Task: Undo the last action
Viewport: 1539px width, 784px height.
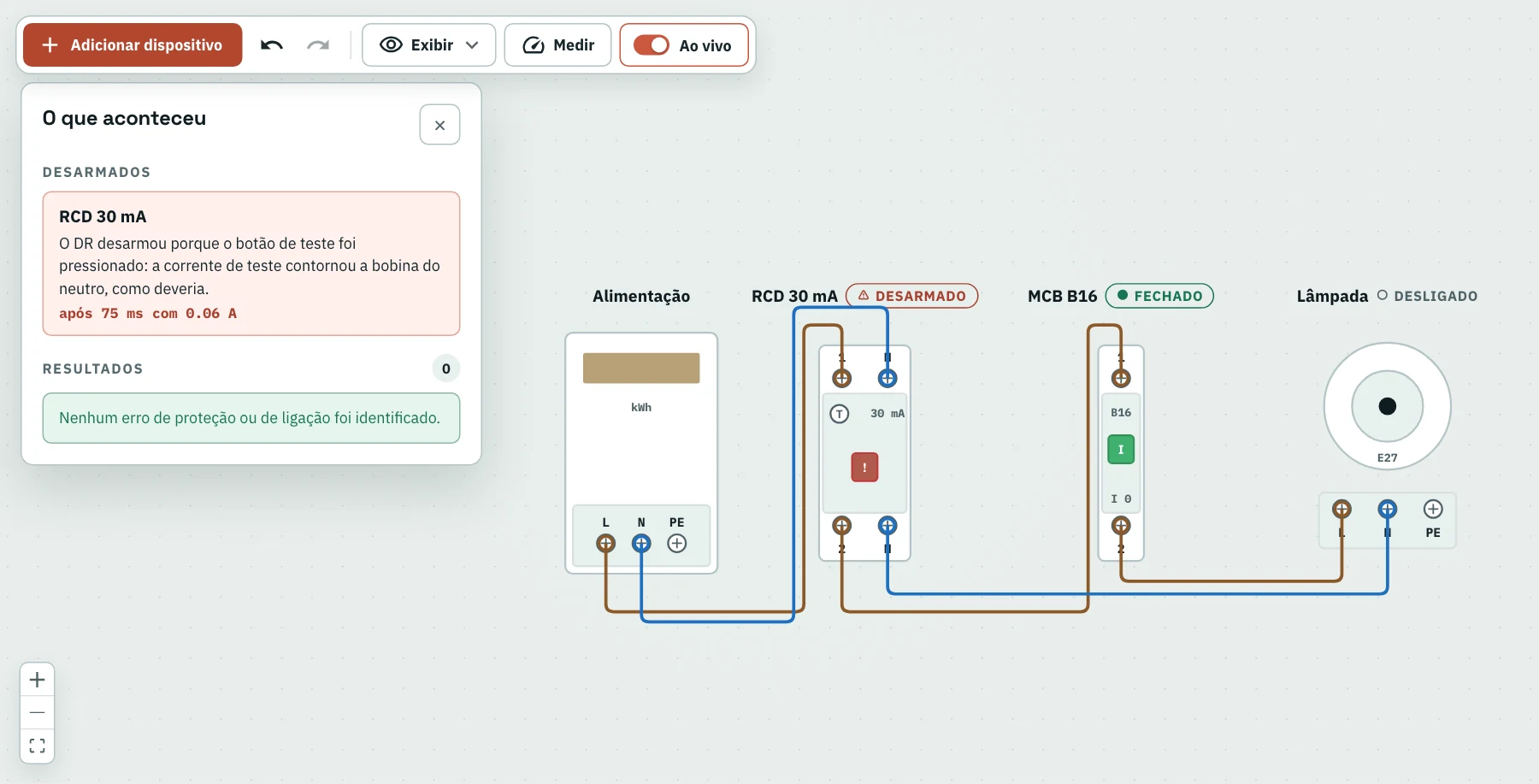Action: 272,45
